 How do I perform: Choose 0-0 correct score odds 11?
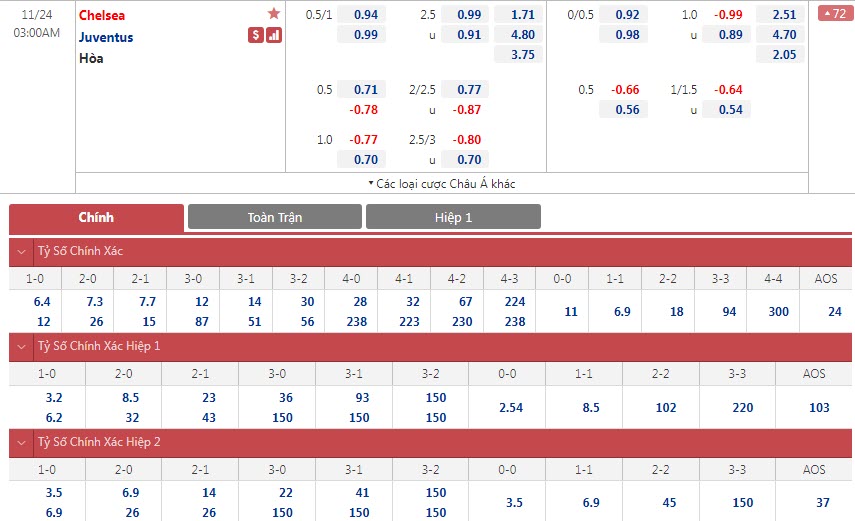click(571, 312)
